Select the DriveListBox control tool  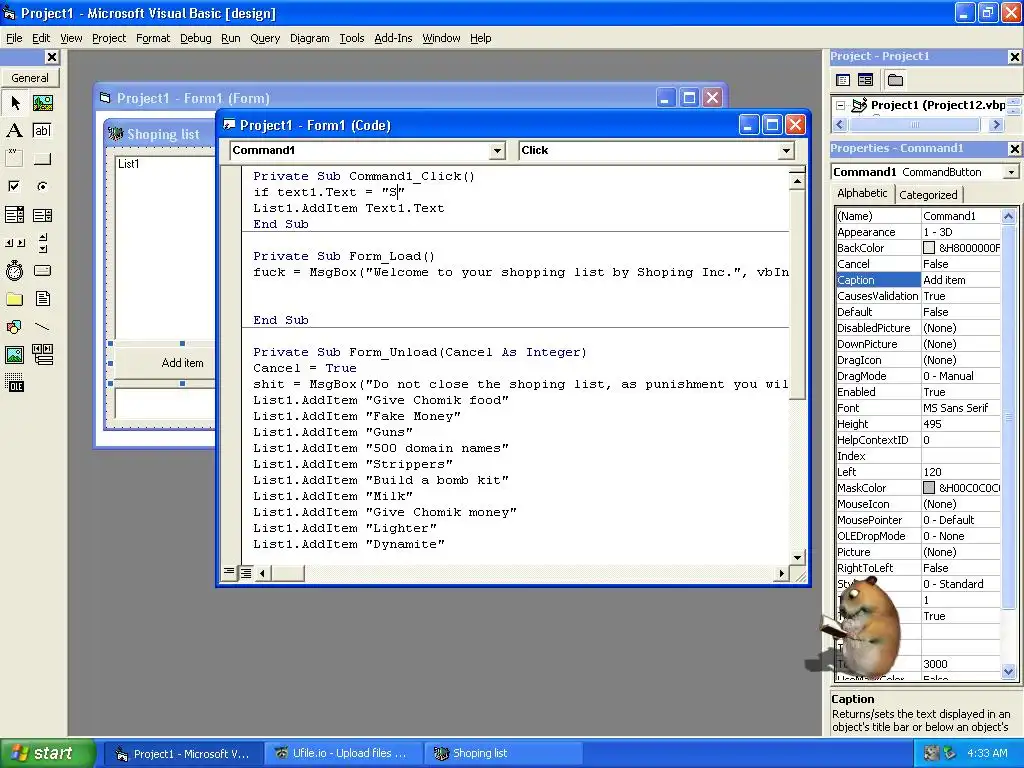coord(43,270)
